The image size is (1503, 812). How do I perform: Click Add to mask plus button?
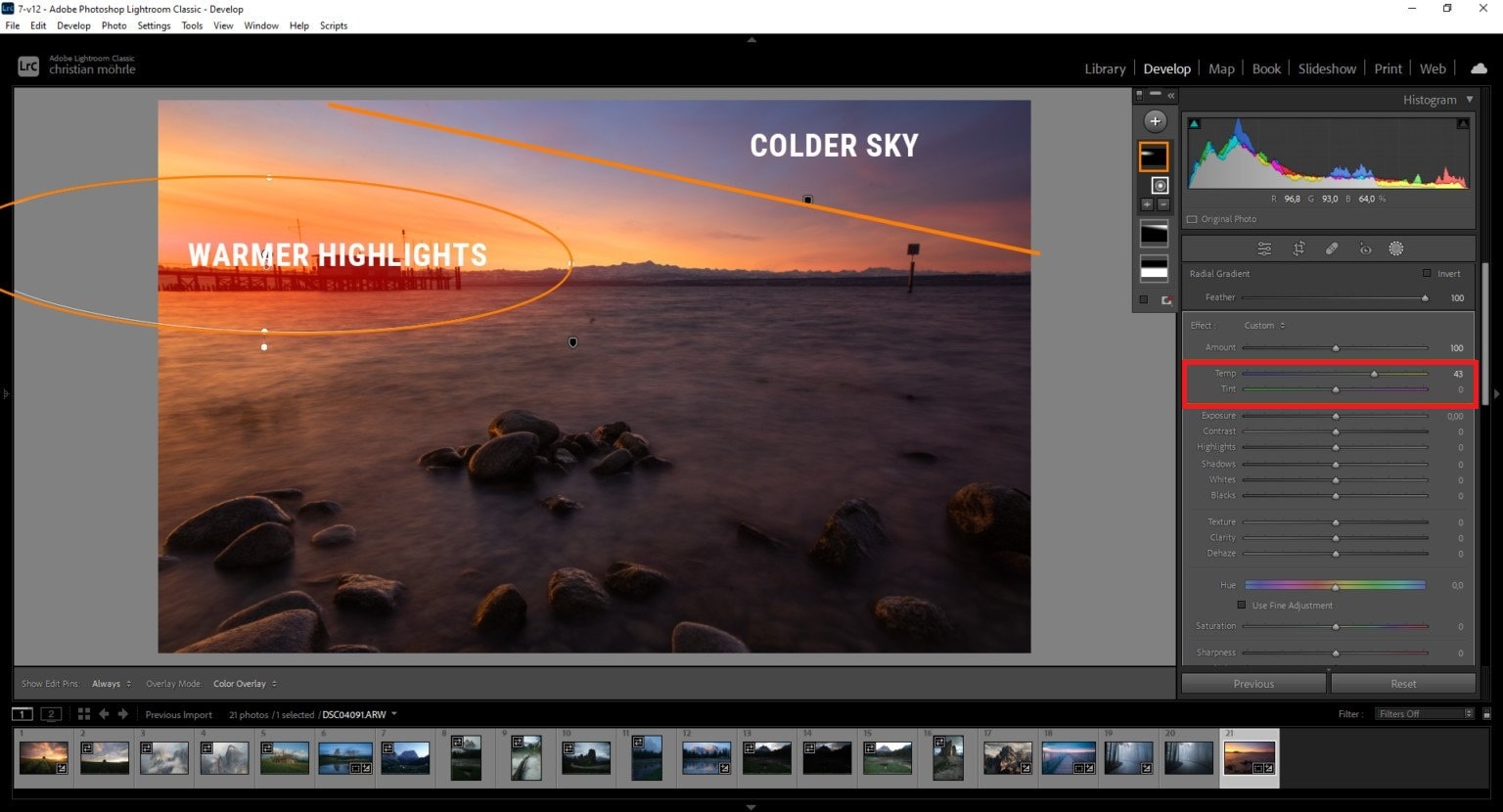pyautogui.click(x=1147, y=204)
